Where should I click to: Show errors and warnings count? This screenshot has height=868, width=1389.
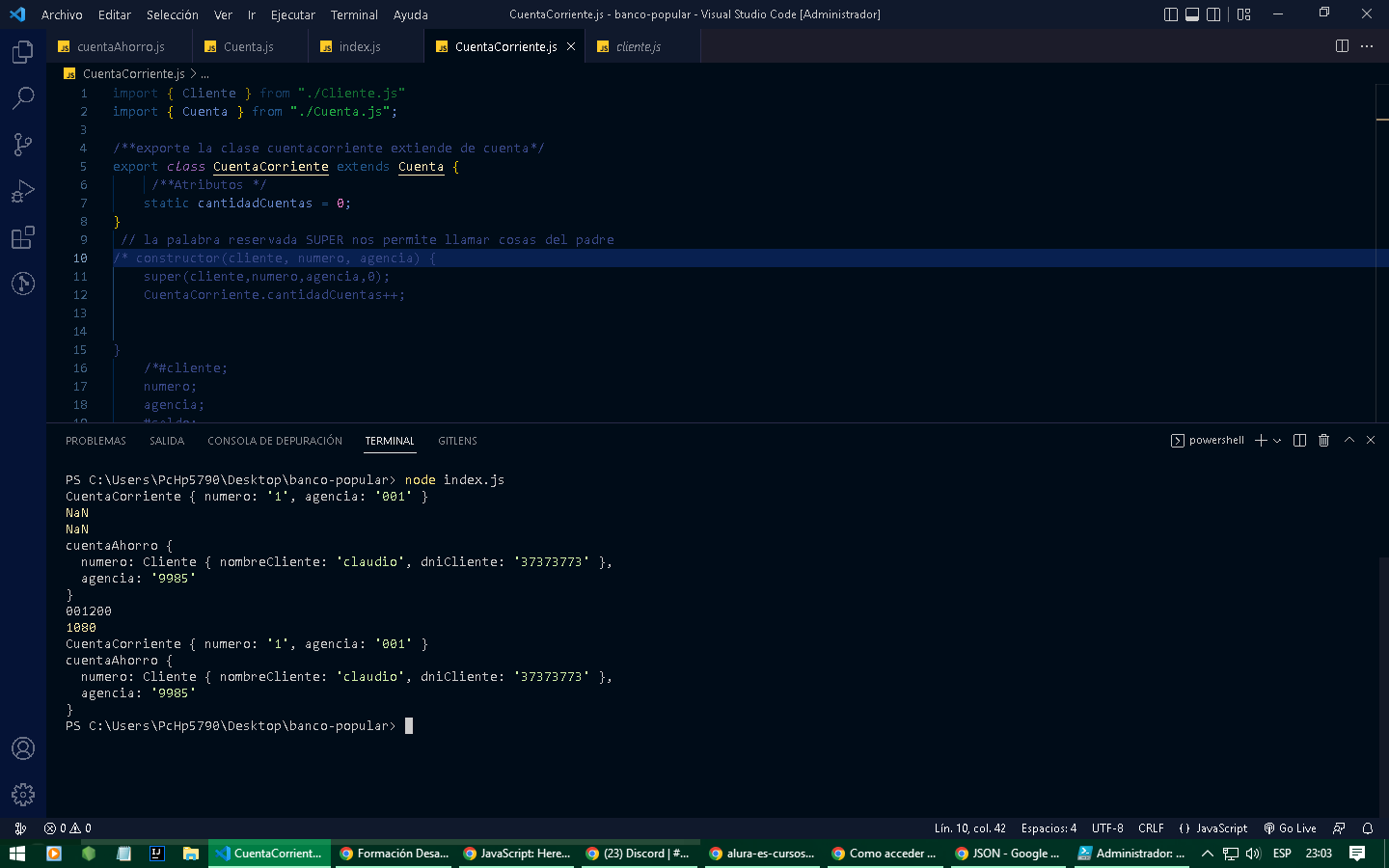[68, 828]
